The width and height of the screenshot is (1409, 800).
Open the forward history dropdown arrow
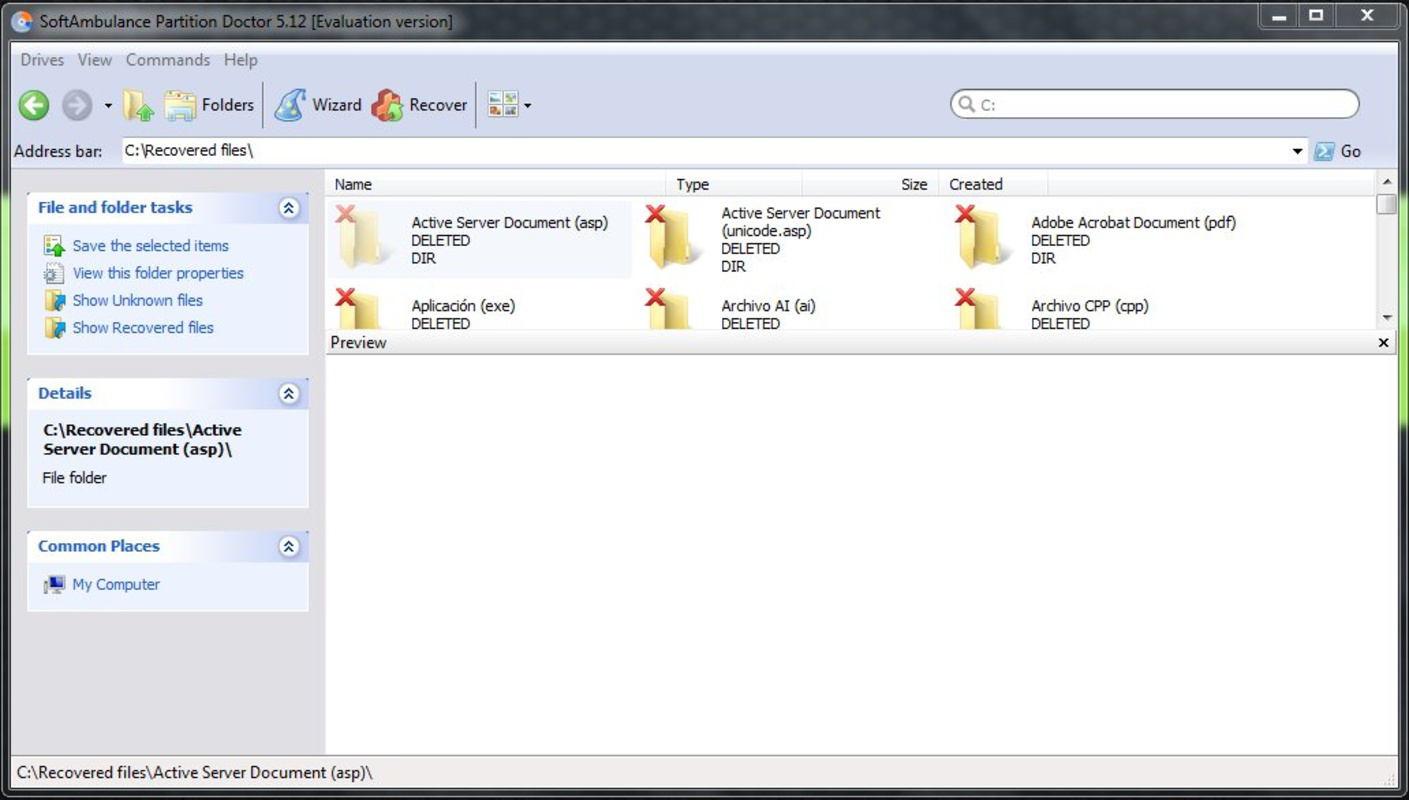(x=108, y=106)
